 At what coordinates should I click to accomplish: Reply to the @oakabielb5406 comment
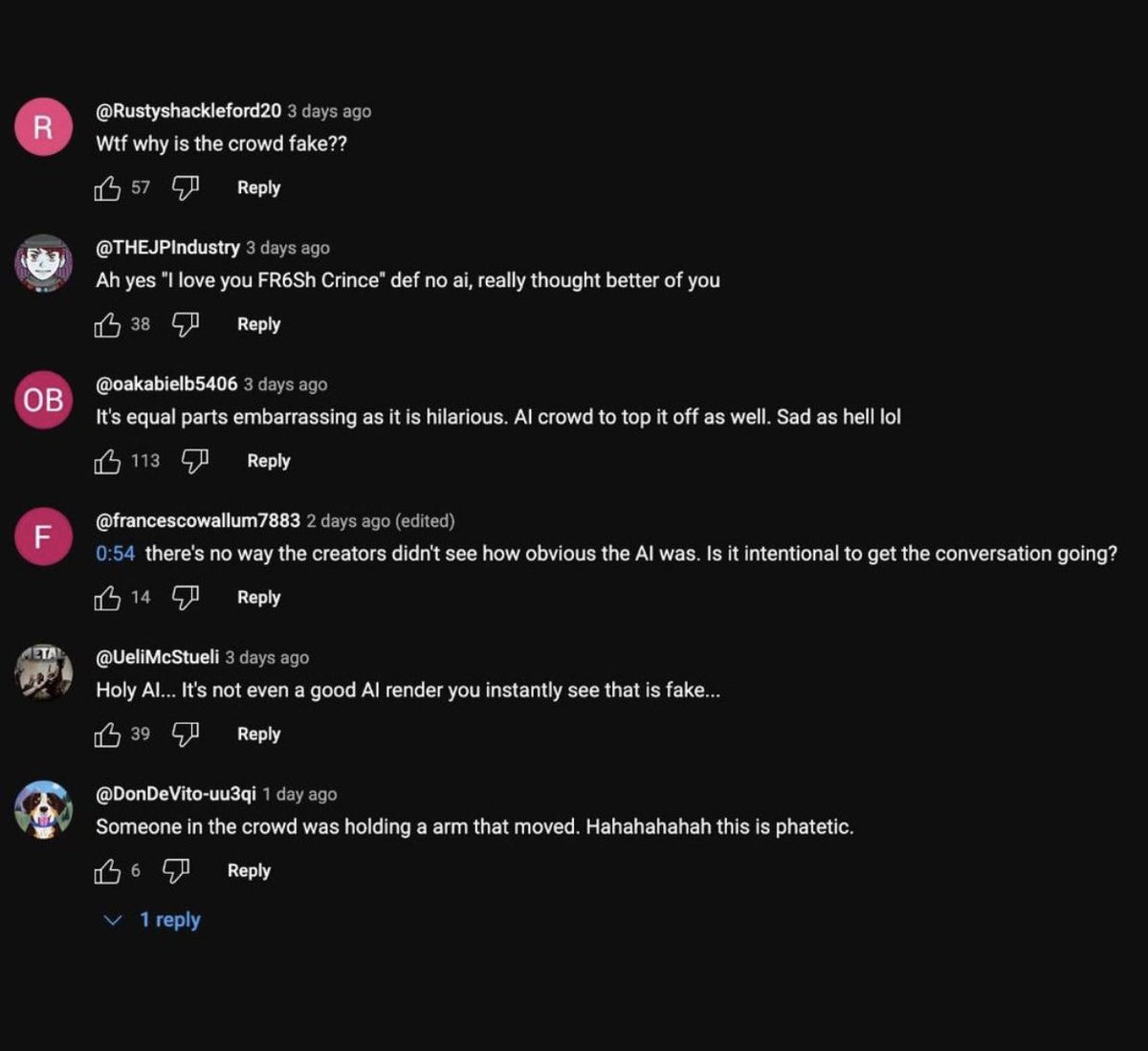click(268, 461)
